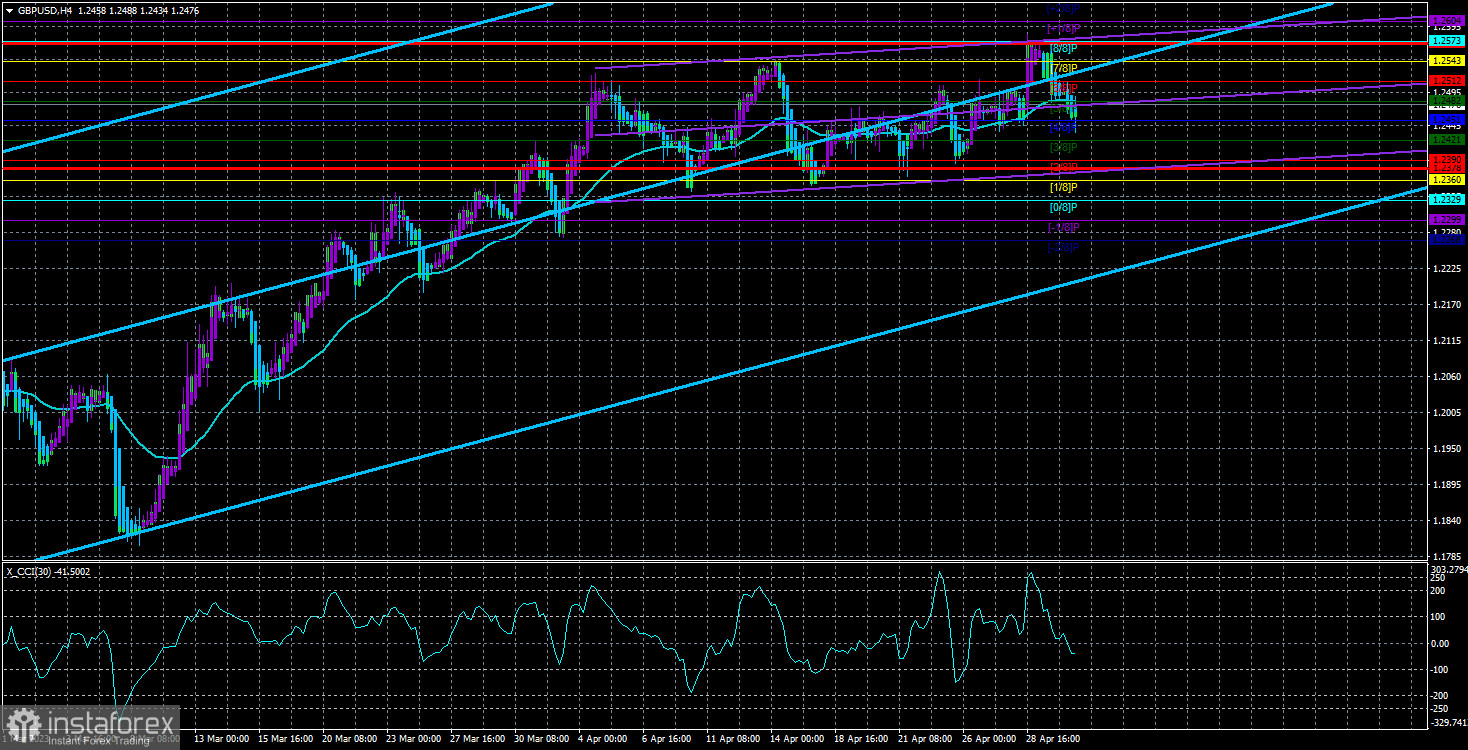
Task: Click the 21 Apr 08:00 time label
Action: click(x=926, y=739)
